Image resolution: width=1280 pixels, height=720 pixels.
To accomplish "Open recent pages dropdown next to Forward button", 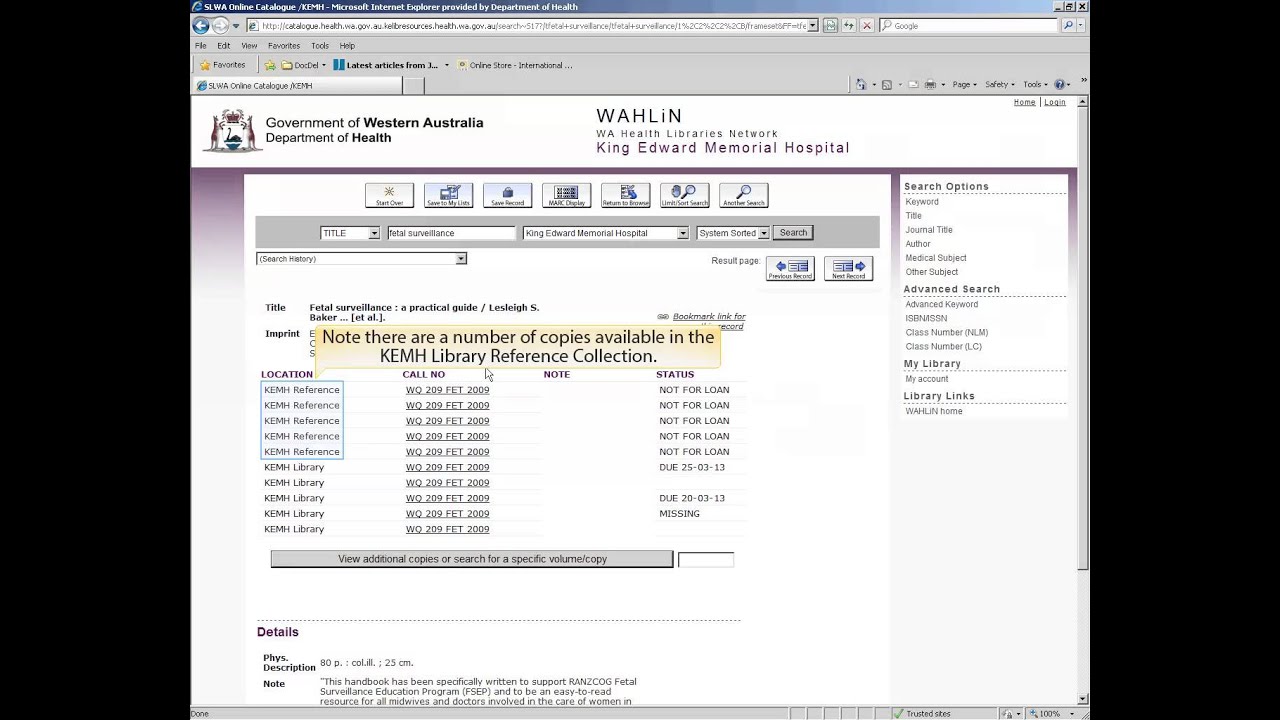I will 236,26.
